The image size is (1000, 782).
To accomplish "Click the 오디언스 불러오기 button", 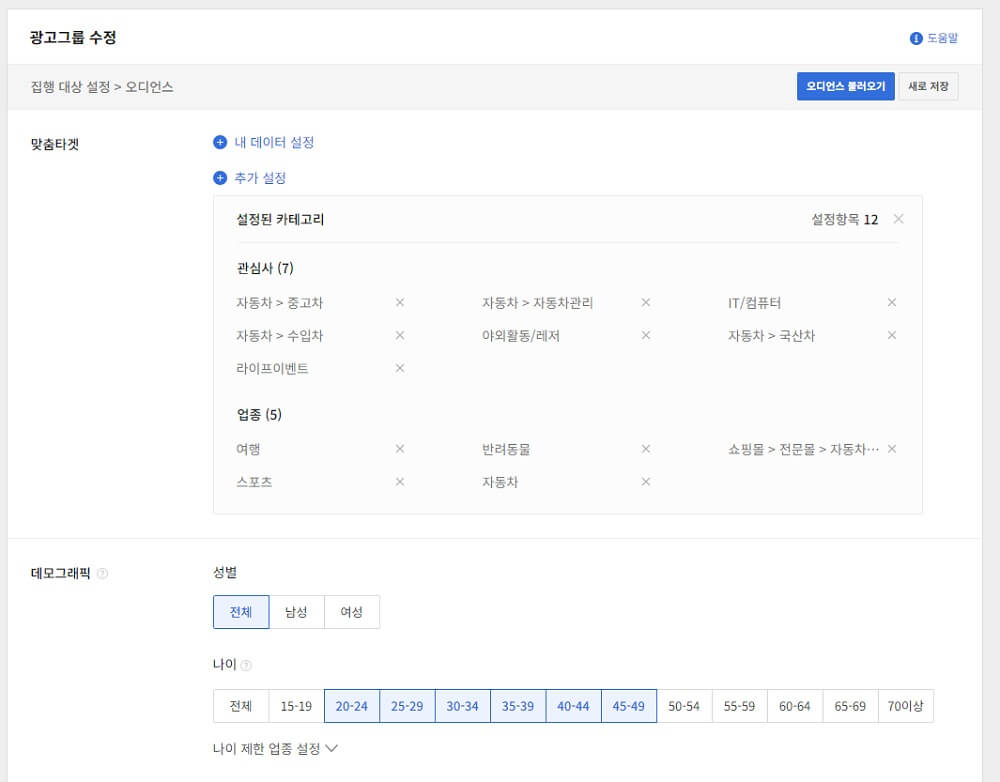I will coord(845,86).
